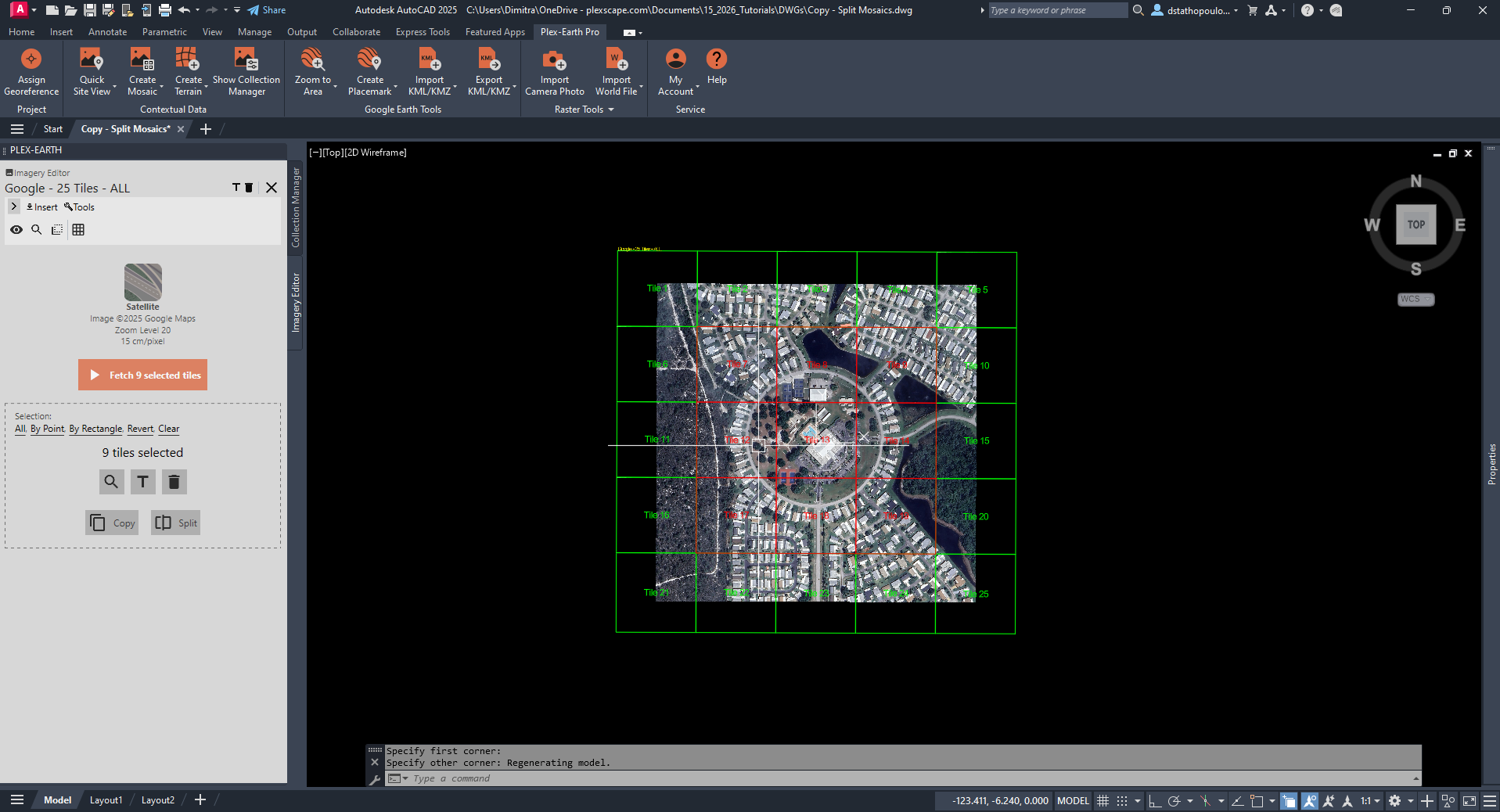Toggle object snap in status bar
Viewport: 1500px width, 812px height.
pyautogui.click(x=1257, y=800)
